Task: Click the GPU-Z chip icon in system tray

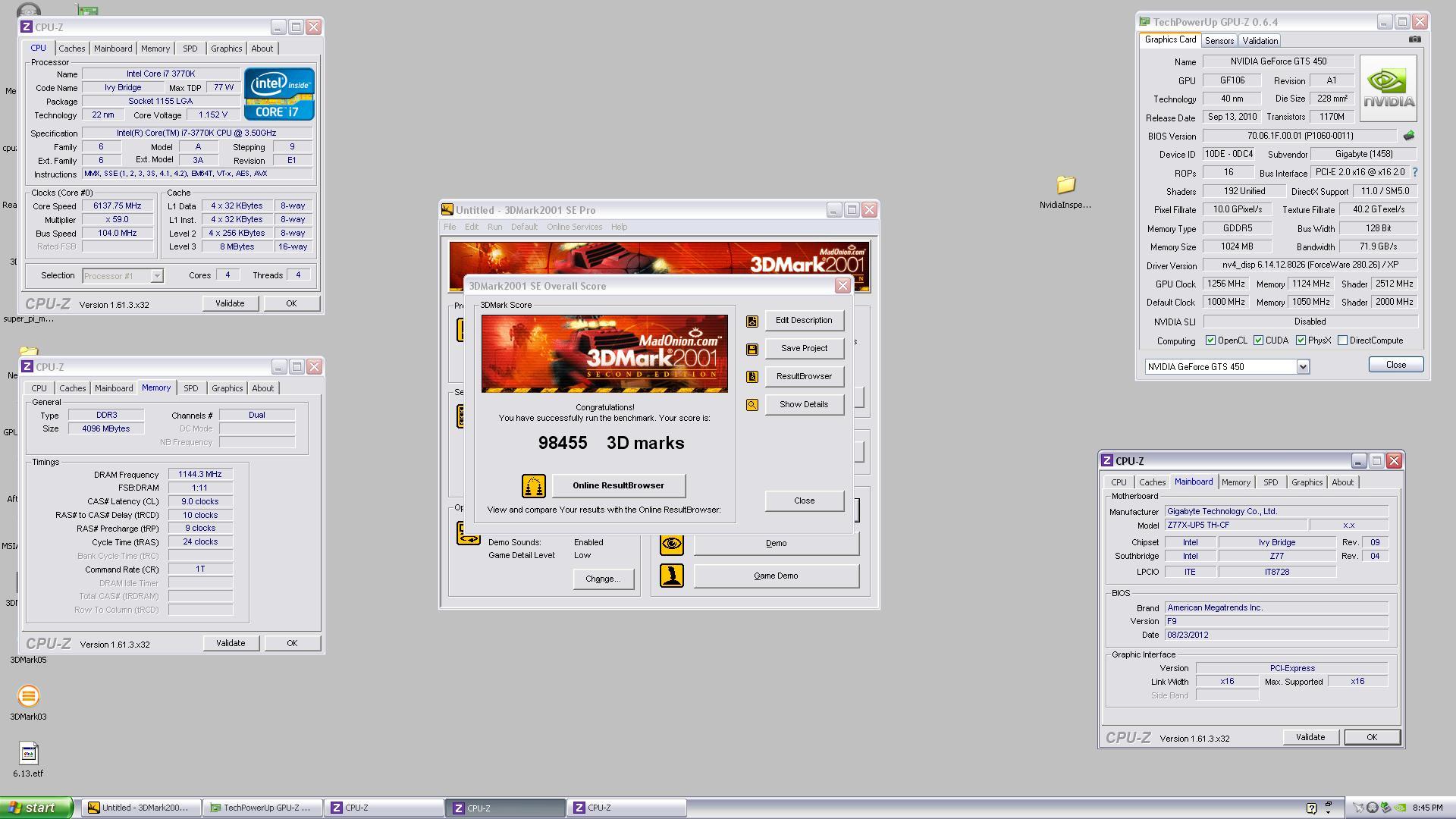Action: (1385, 808)
